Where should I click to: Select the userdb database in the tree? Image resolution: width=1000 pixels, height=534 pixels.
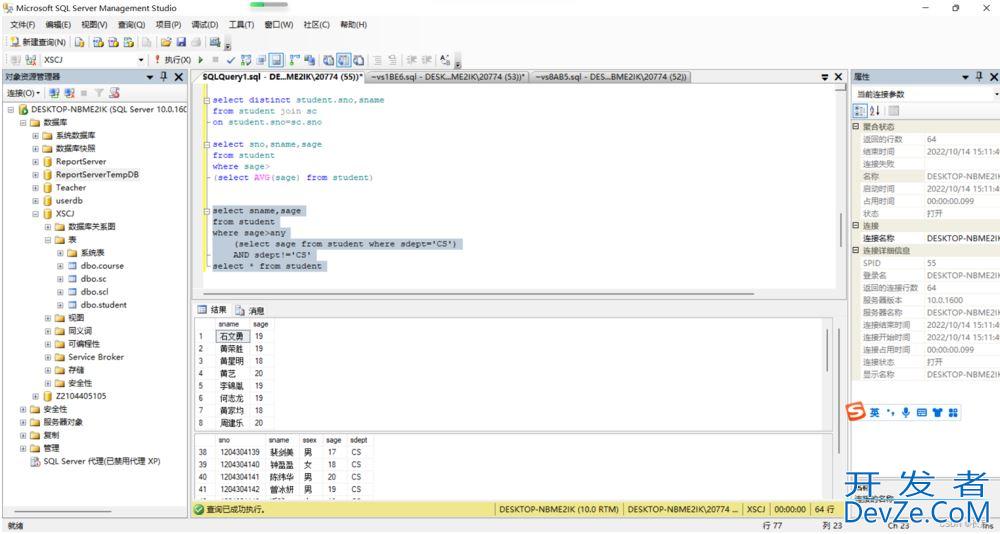69,201
